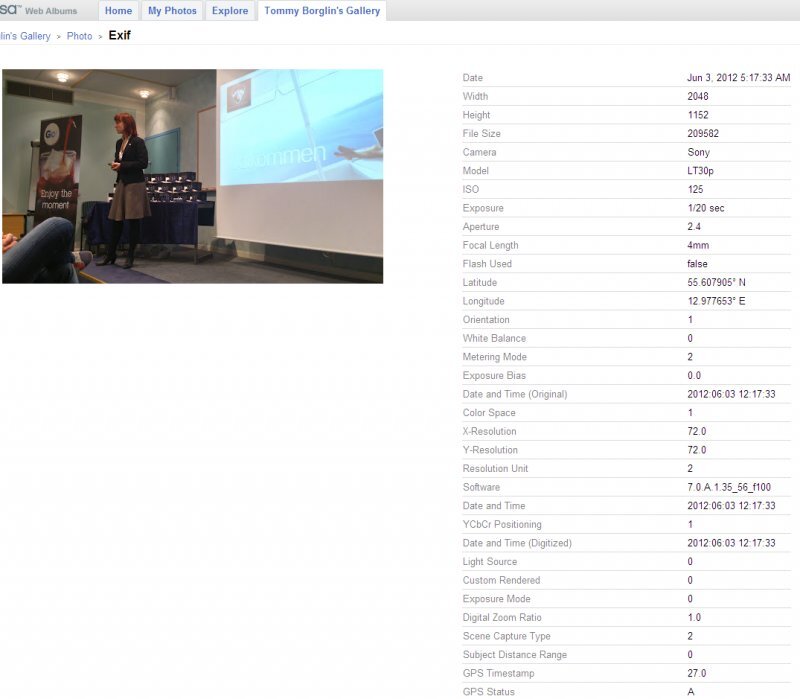Click the Exposure value 1/20 sec
The image size is (800, 699).
tap(706, 208)
